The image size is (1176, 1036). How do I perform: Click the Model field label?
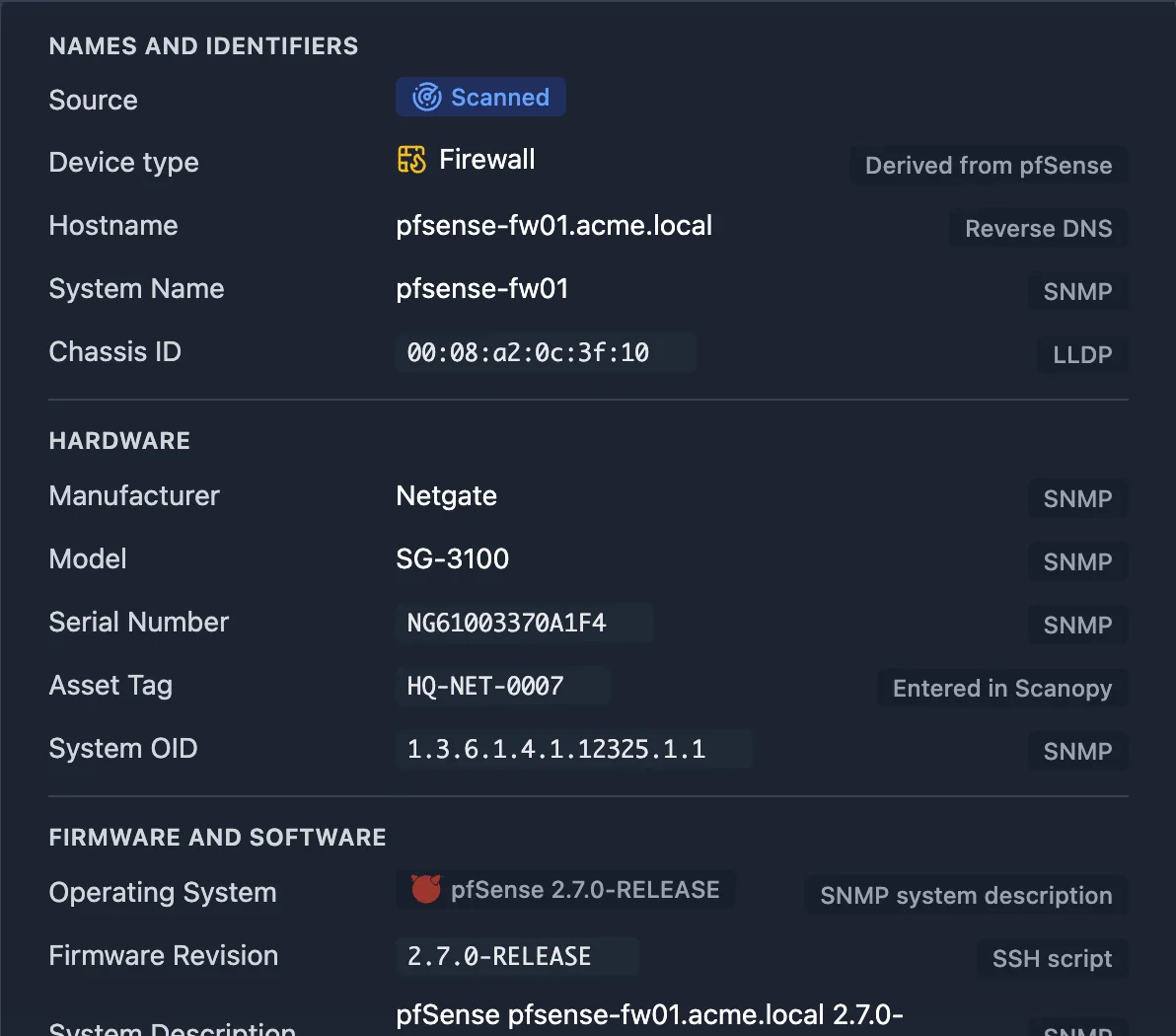tap(88, 558)
